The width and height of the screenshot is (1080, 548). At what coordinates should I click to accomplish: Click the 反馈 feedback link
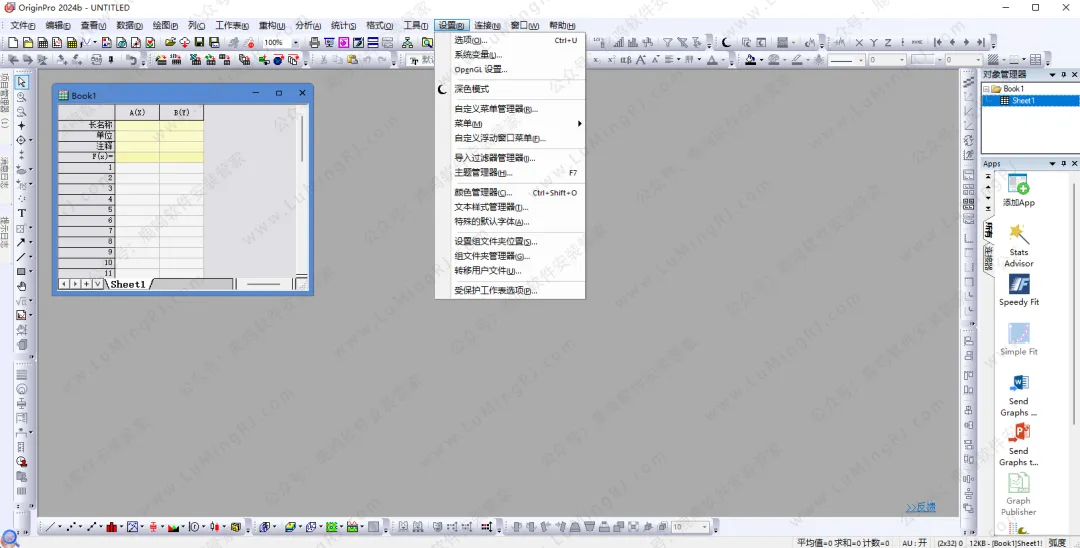tap(920, 507)
